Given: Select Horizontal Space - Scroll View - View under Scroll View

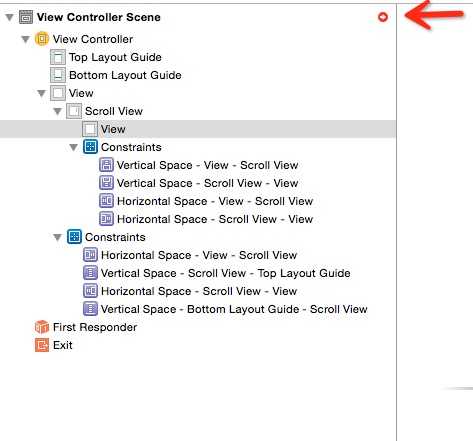Looking at the screenshot, I should click(215, 219).
